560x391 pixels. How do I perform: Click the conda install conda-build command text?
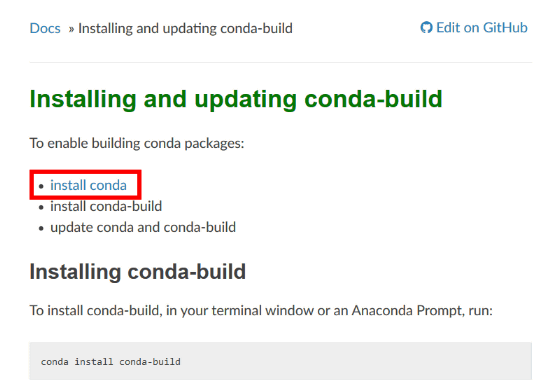111,362
